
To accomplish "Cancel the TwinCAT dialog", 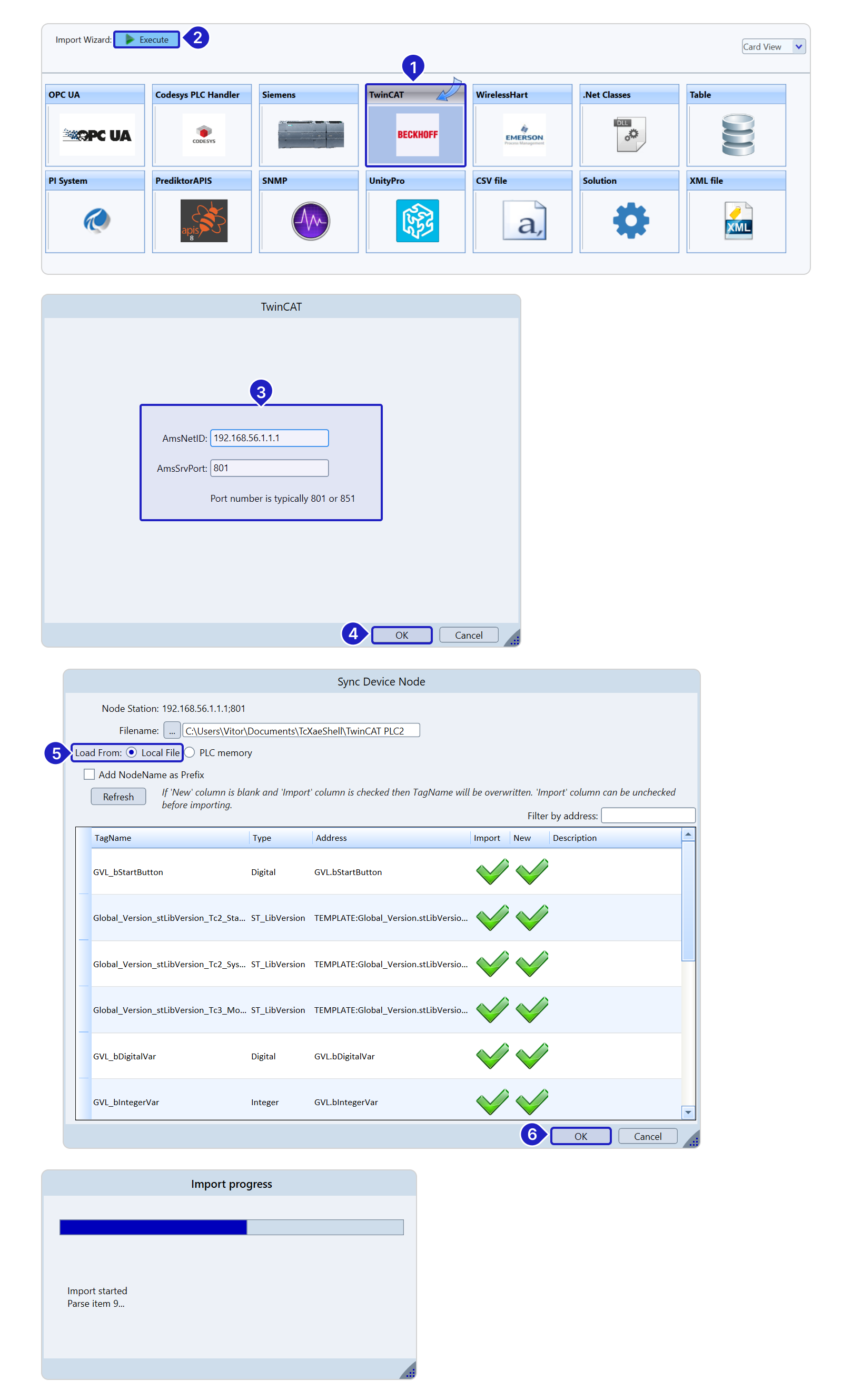I will pos(469,635).
